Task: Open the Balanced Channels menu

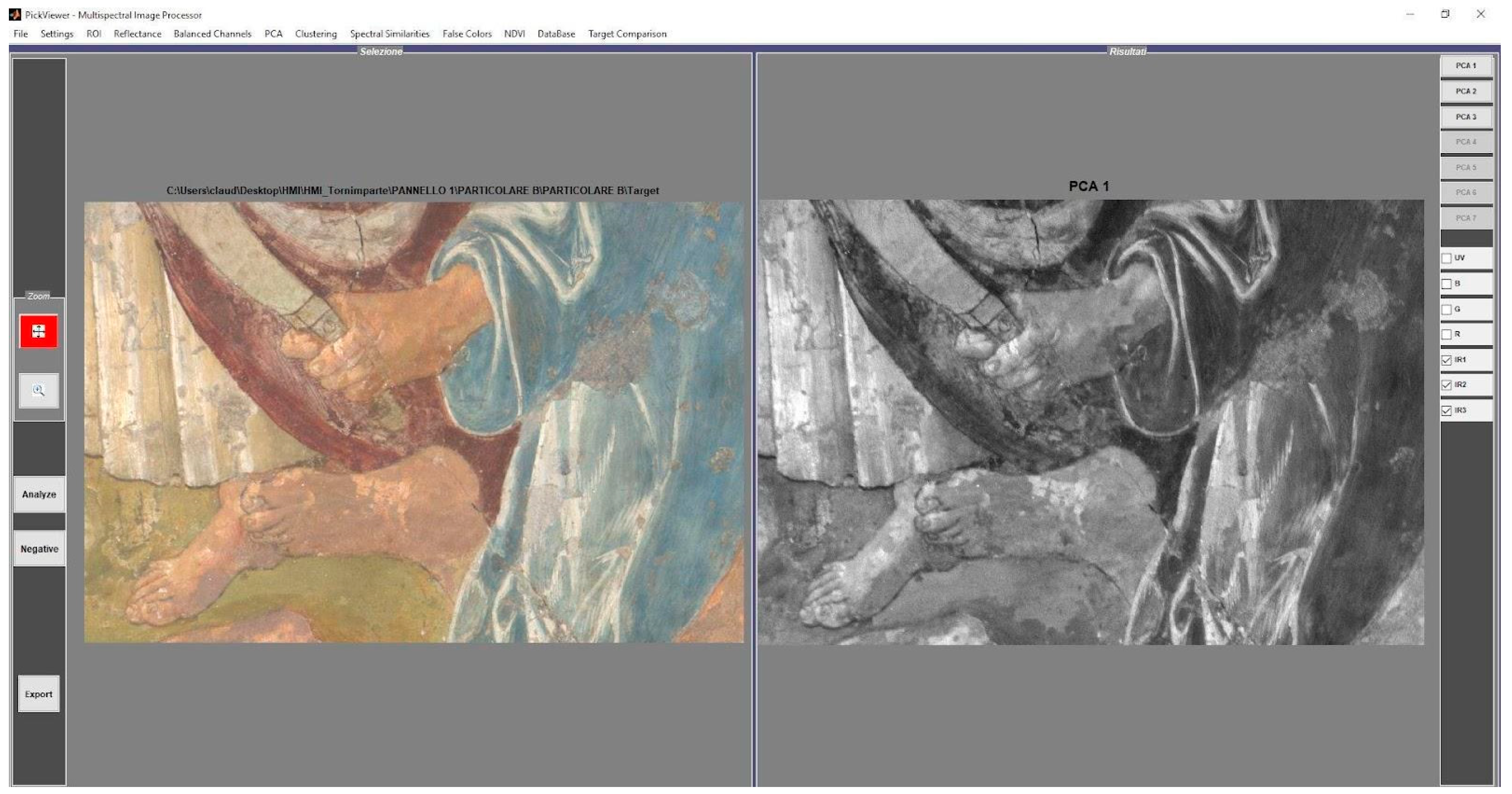Action: pos(212,34)
